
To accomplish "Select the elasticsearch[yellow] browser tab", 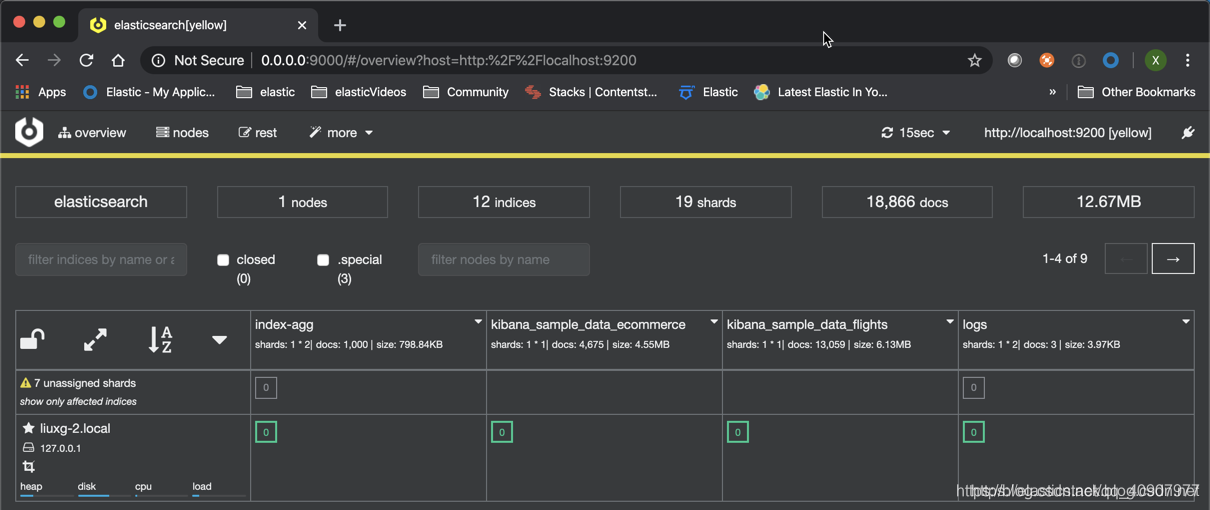I will click(200, 25).
